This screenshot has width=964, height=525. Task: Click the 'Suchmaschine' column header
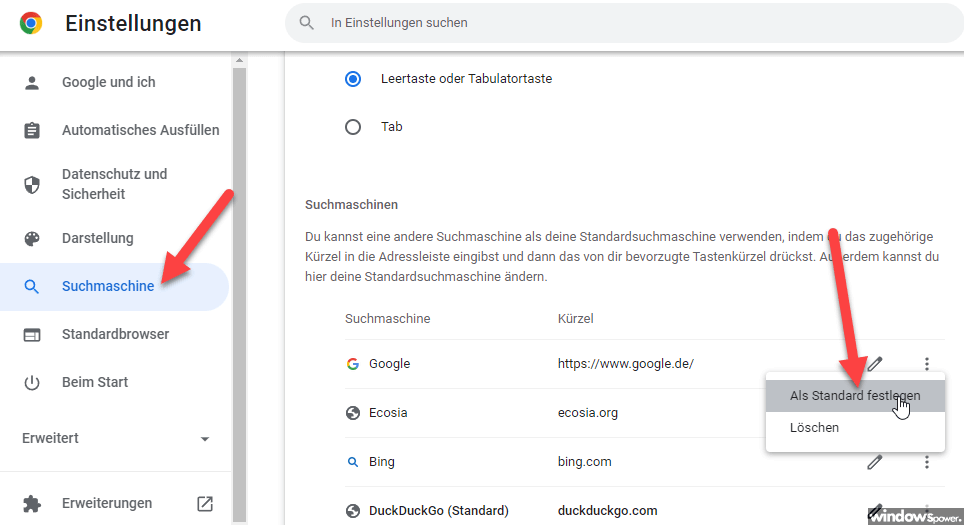(387, 318)
